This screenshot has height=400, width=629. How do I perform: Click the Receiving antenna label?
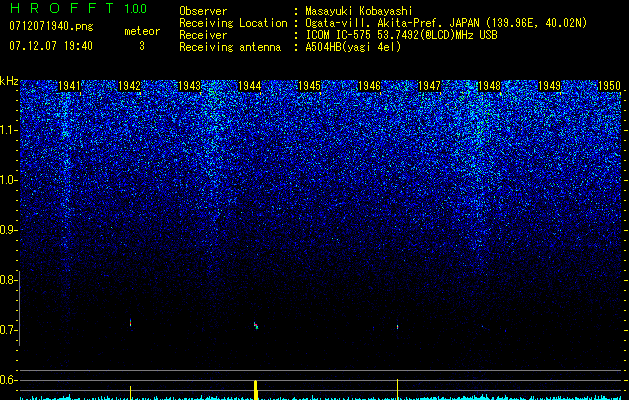click(230, 47)
